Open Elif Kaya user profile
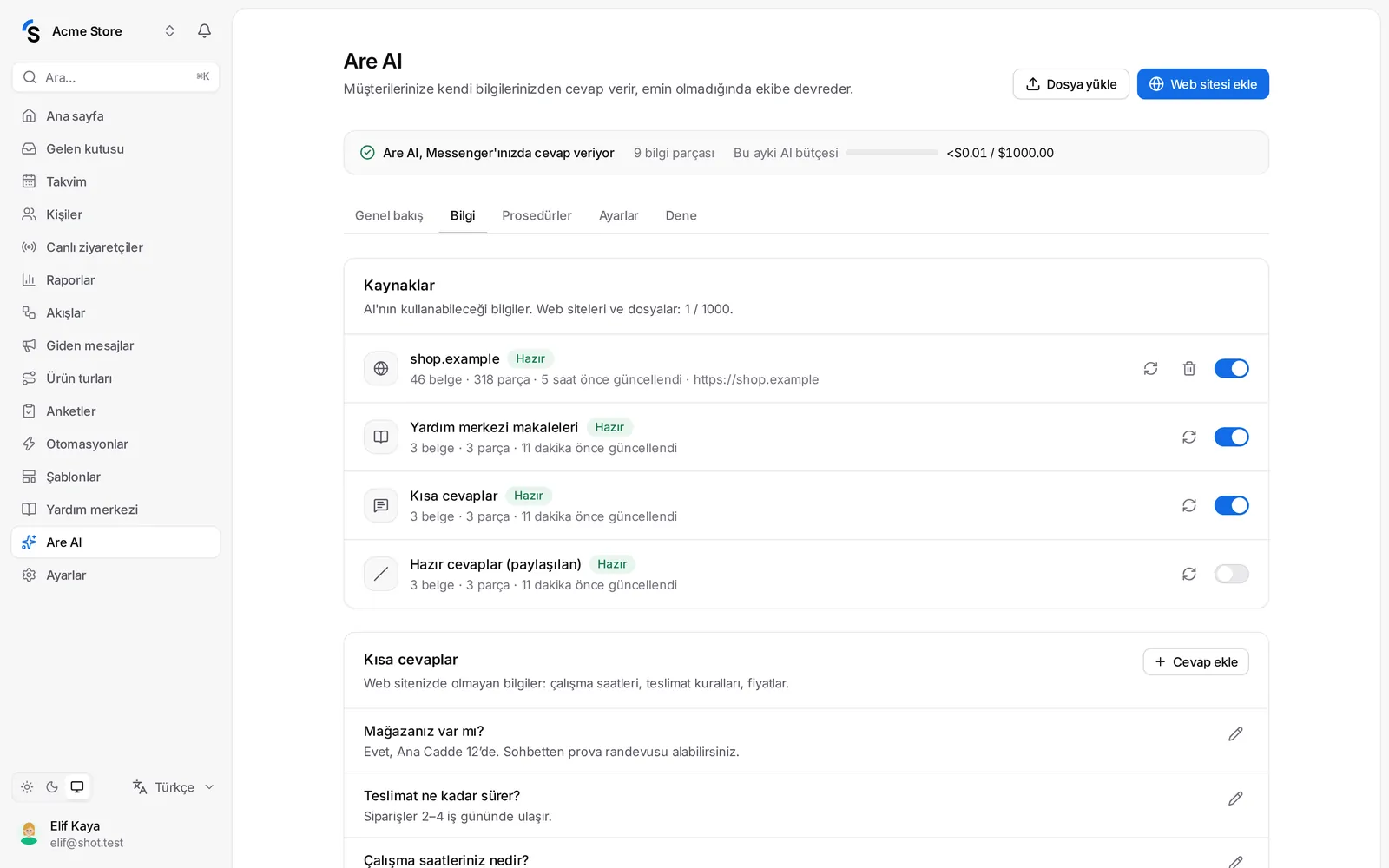The height and width of the screenshot is (868, 1389). (x=115, y=834)
